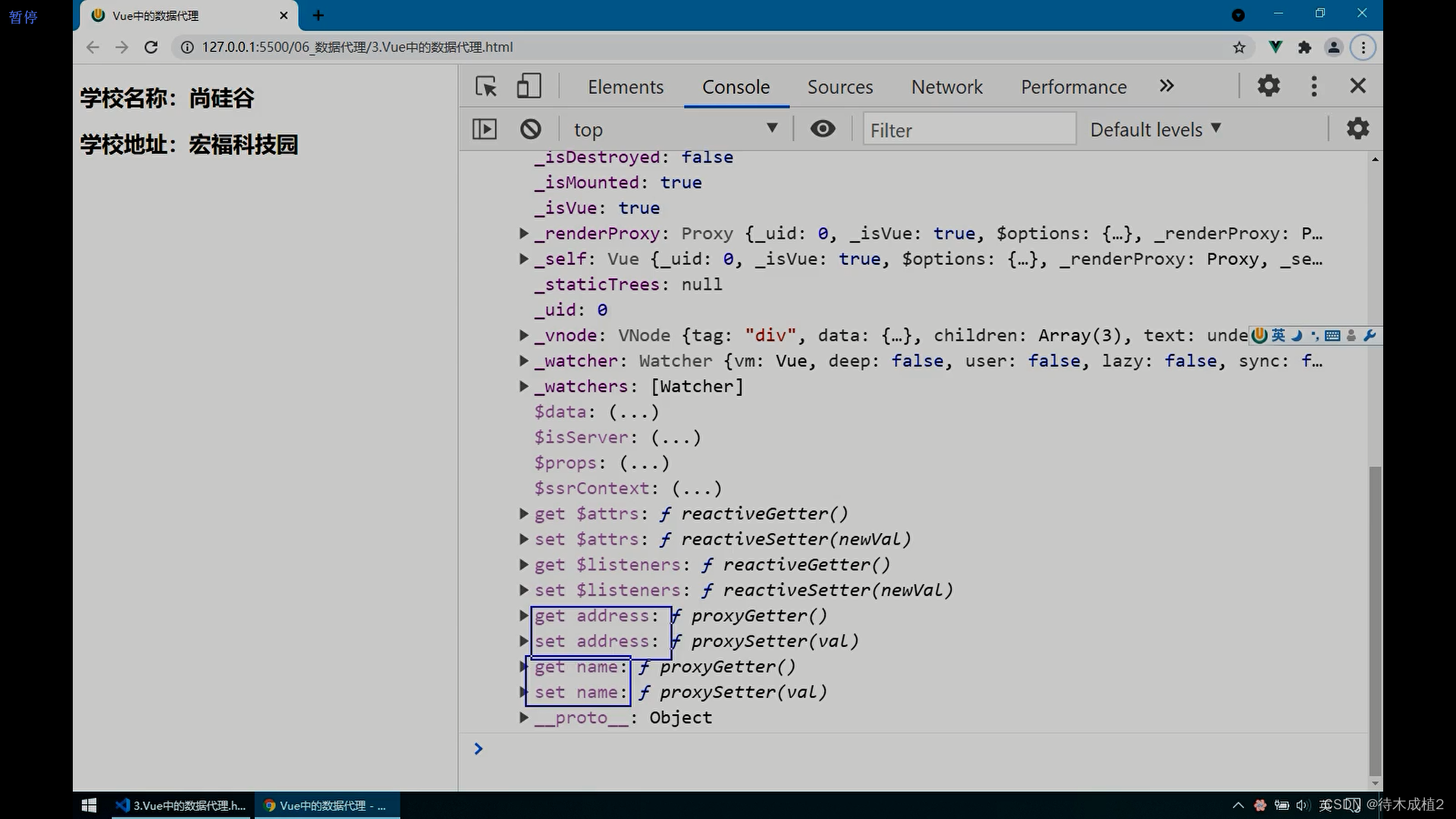
Task: Bookmark this page with star
Action: coord(1239,47)
